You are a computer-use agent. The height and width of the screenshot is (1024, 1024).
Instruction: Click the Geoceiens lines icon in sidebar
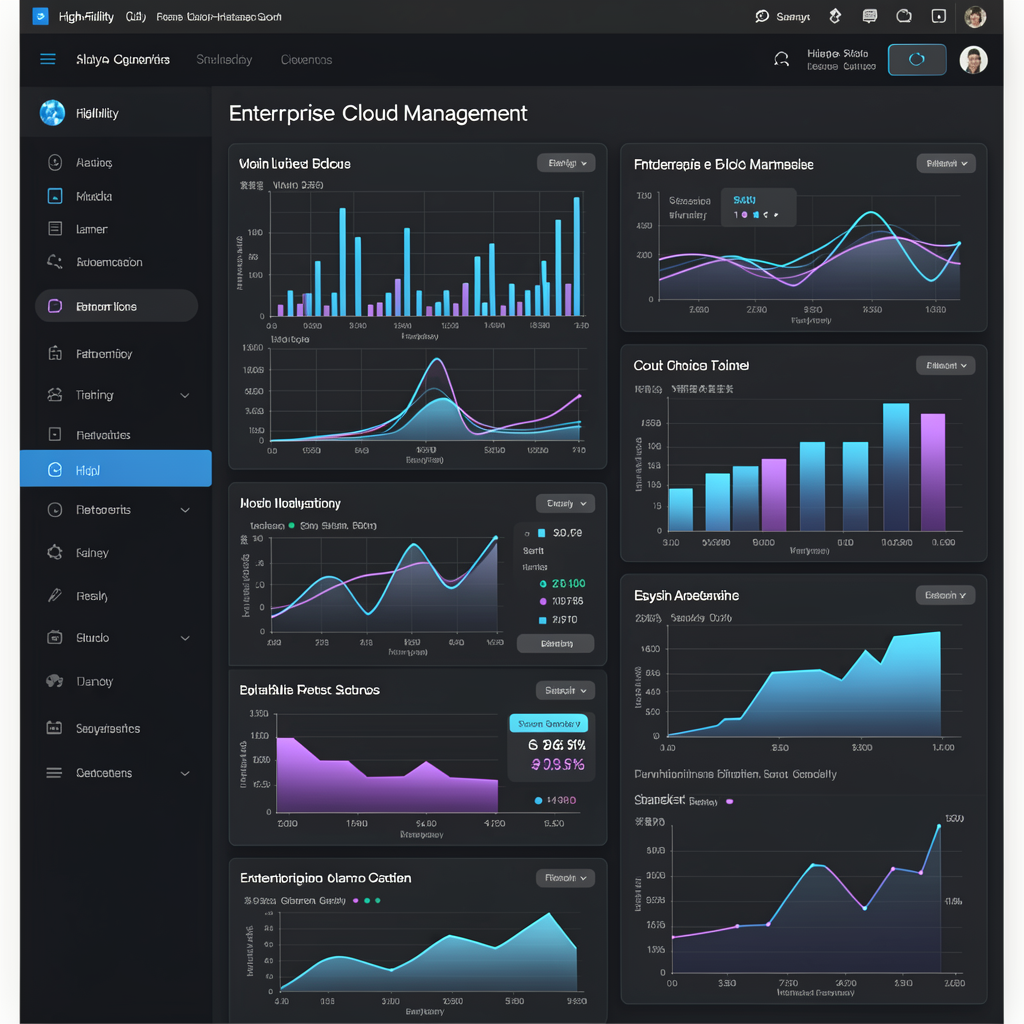(x=54, y=773)
